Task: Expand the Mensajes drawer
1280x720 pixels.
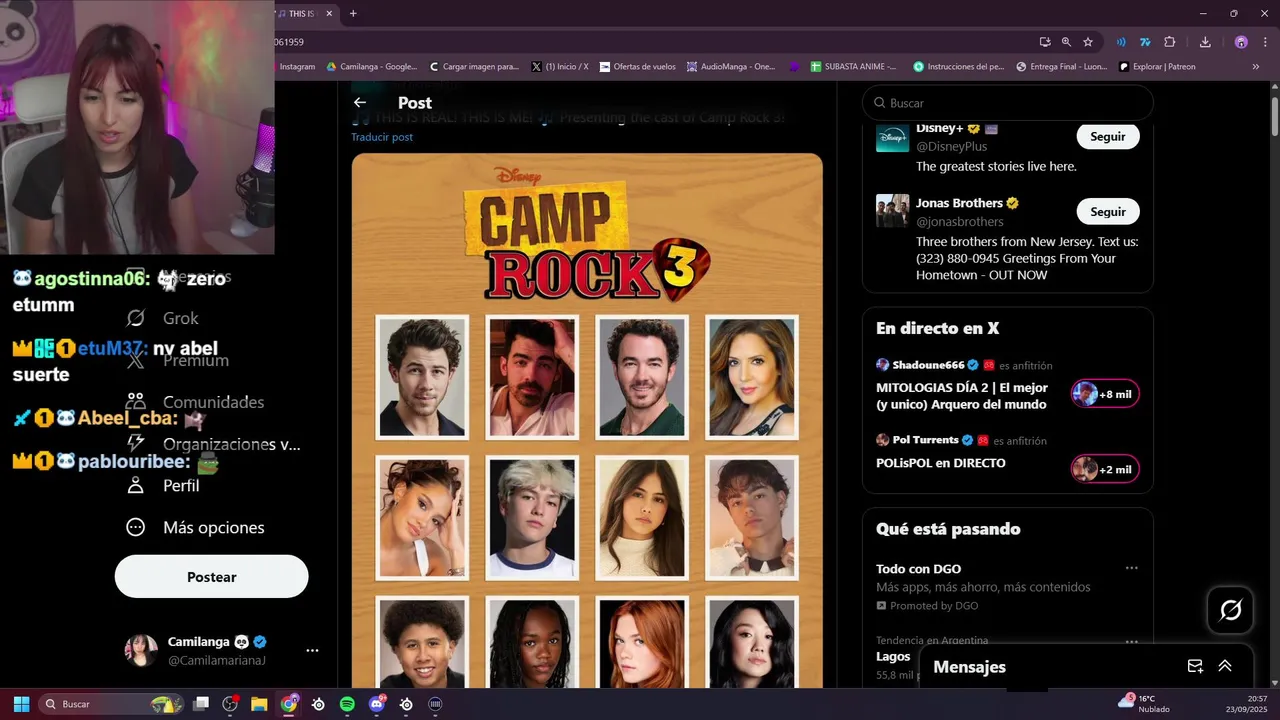Action: [x=1224, y=666]
